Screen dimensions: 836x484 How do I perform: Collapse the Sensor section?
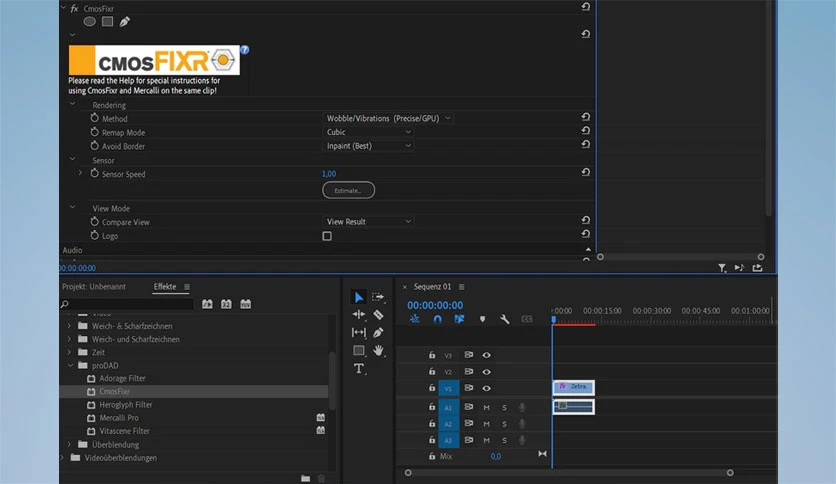pos(73,159)
